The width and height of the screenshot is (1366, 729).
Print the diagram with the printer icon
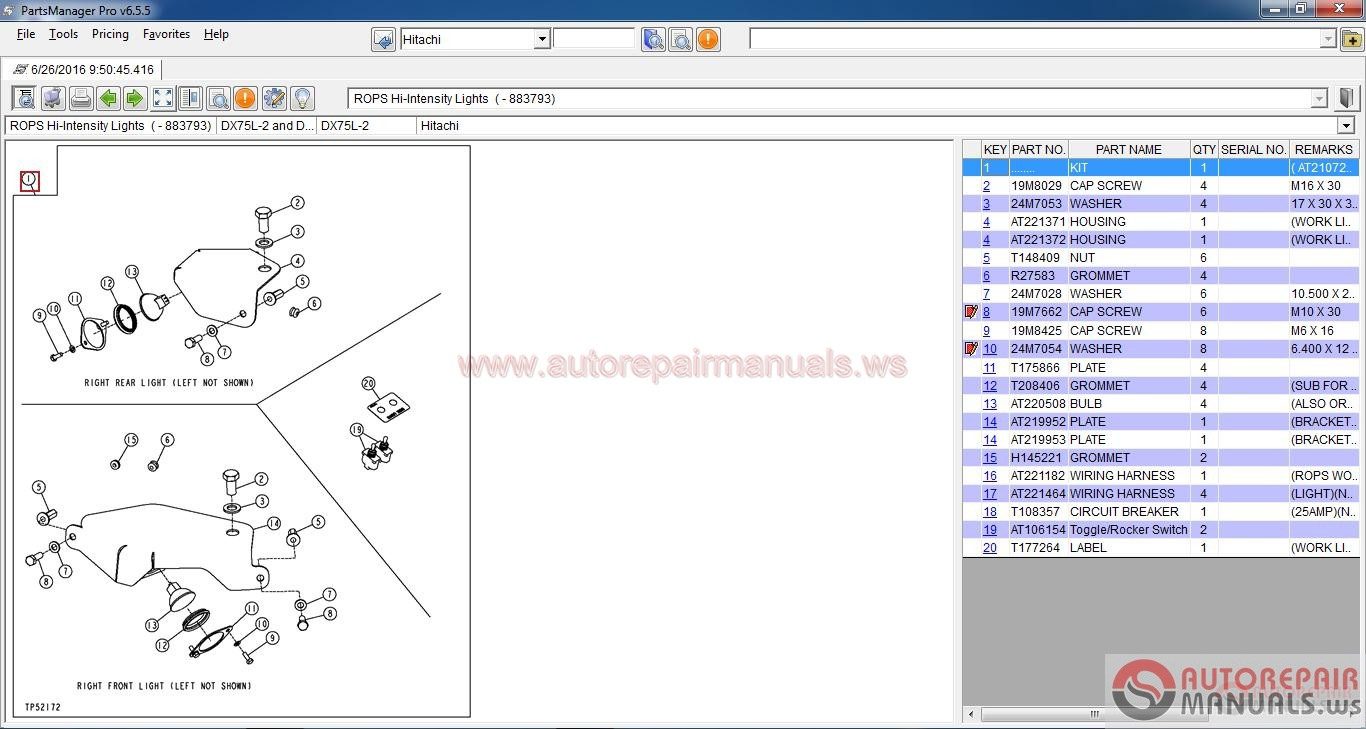[80, 98]
